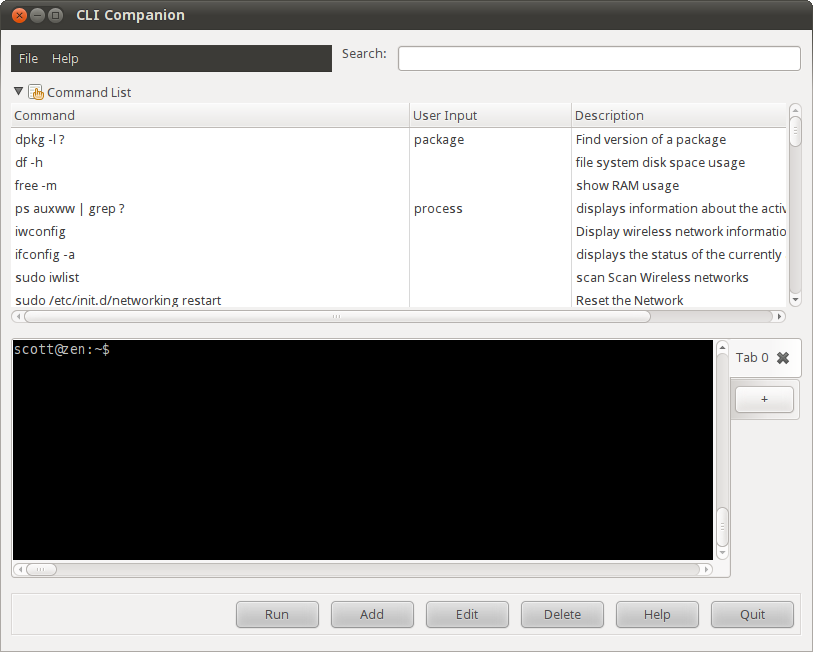
Task: Run the selected command
Action: 277,614
